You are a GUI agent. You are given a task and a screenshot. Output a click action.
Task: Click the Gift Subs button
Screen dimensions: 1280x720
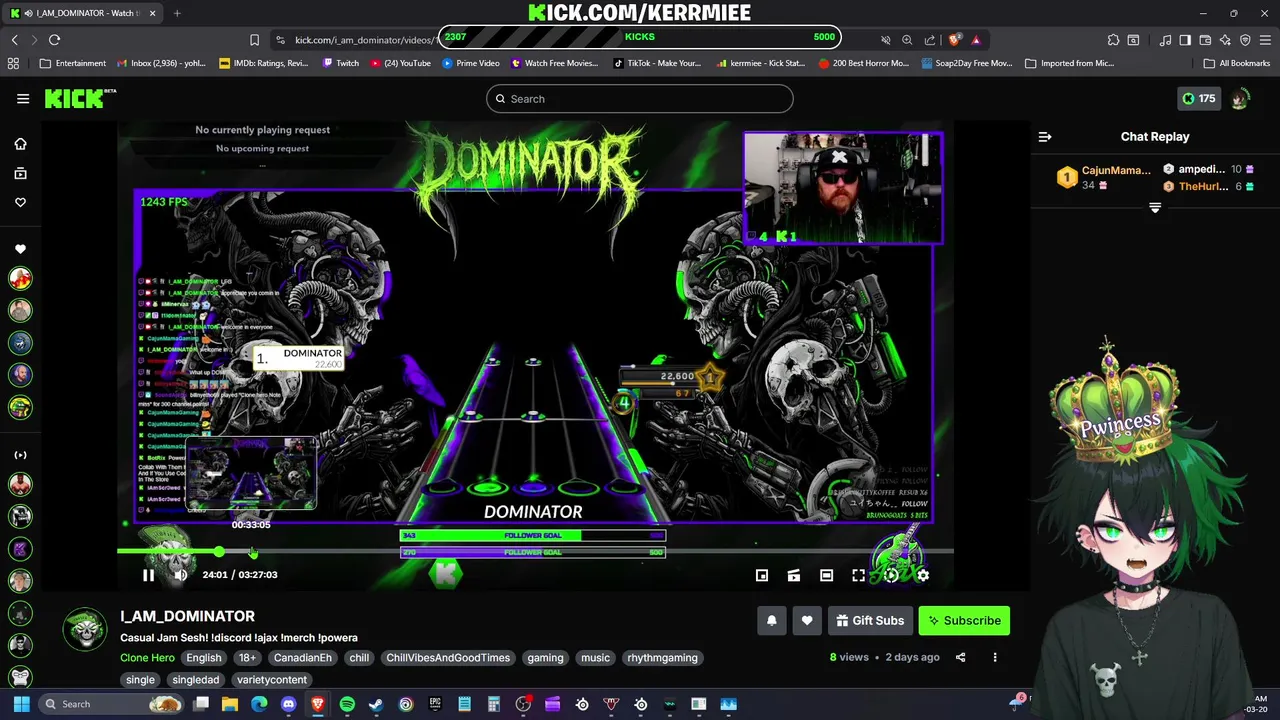tap(870, 621)
